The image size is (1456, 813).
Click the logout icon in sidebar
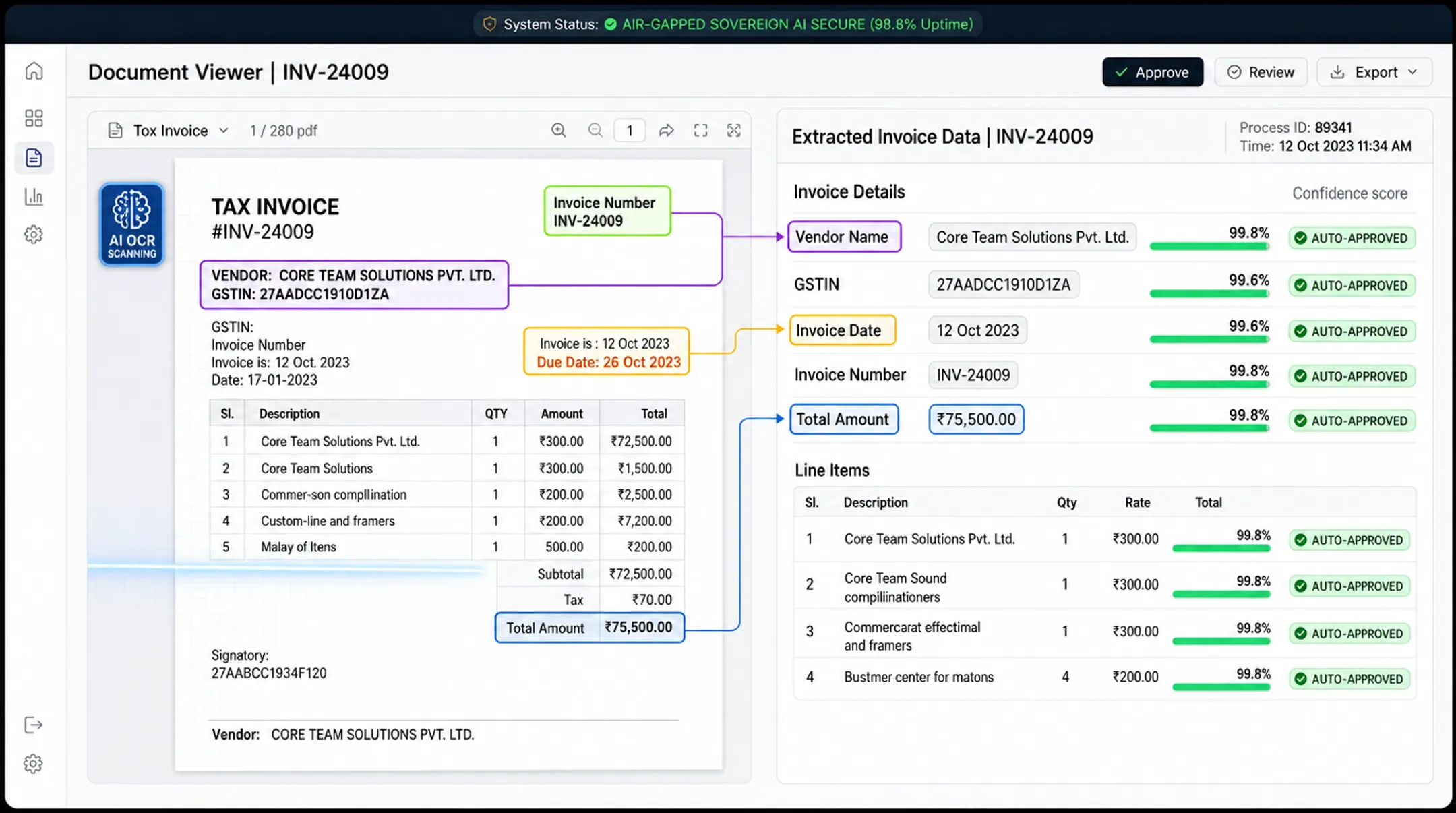[x=34, y=725]
